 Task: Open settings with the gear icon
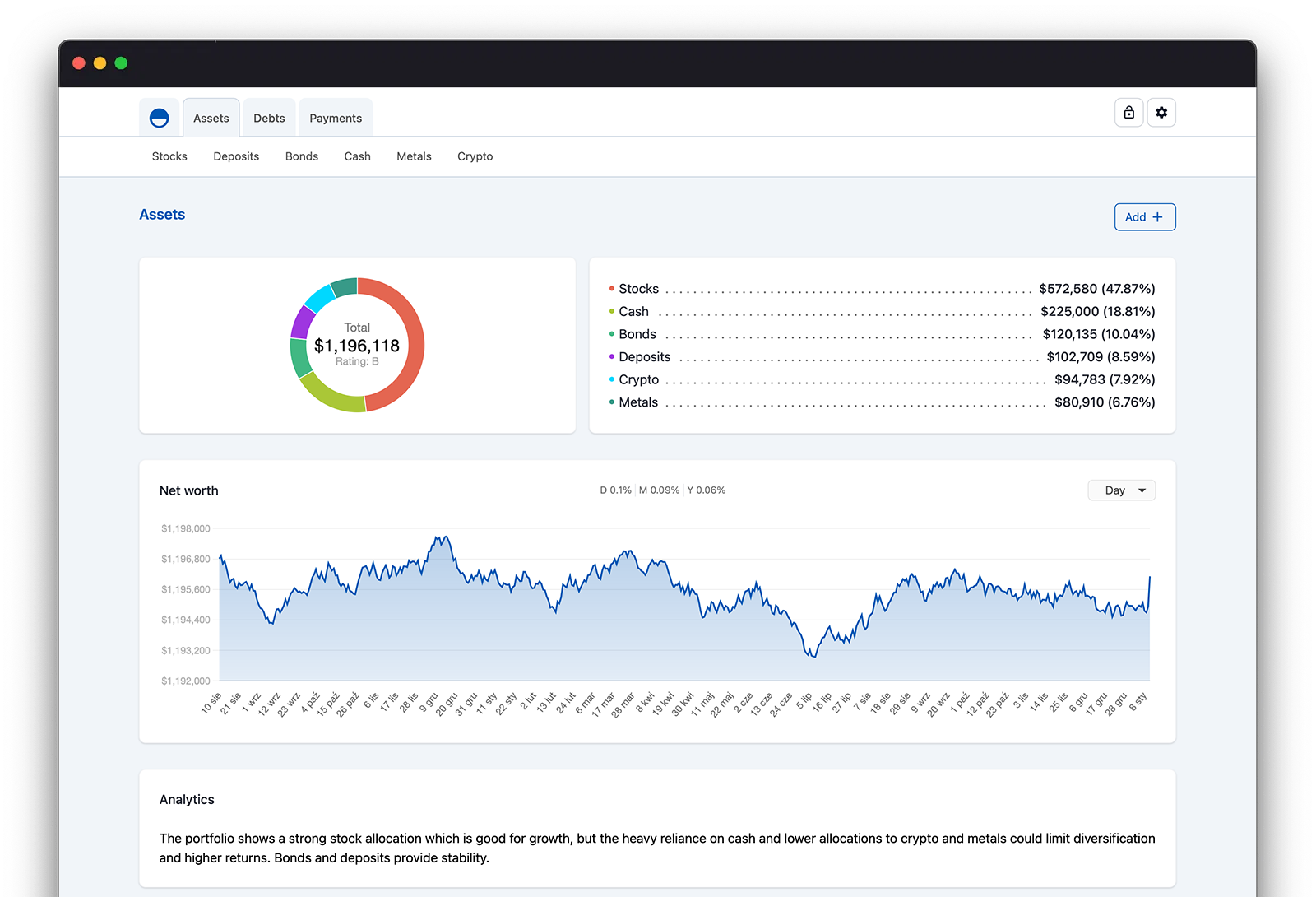[x=1161, y=113]
